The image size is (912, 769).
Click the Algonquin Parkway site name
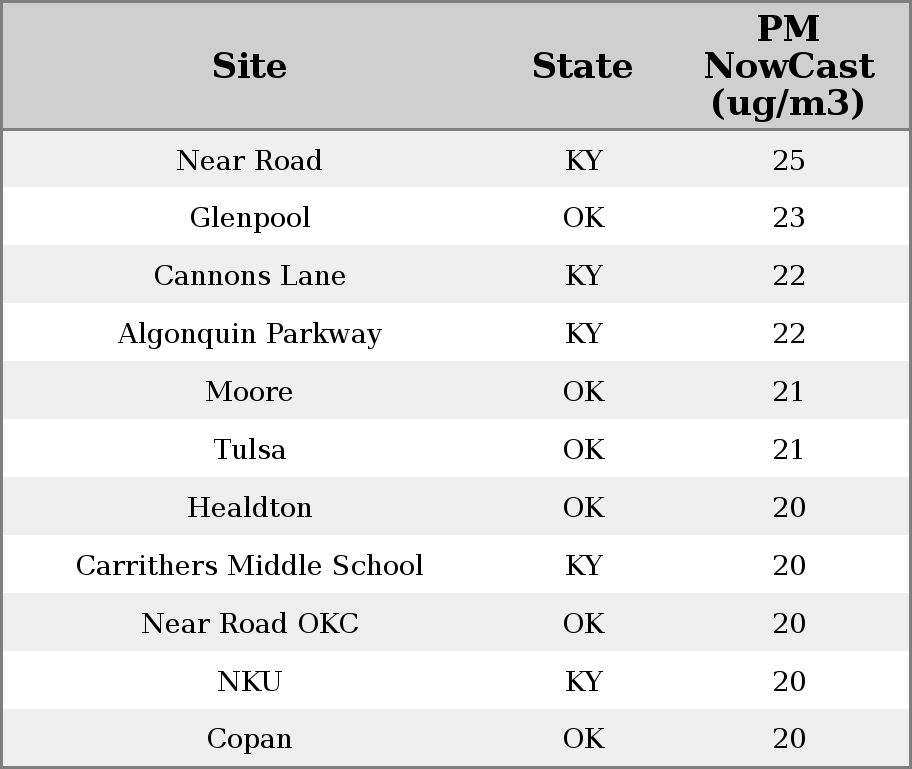coord(249,334)
